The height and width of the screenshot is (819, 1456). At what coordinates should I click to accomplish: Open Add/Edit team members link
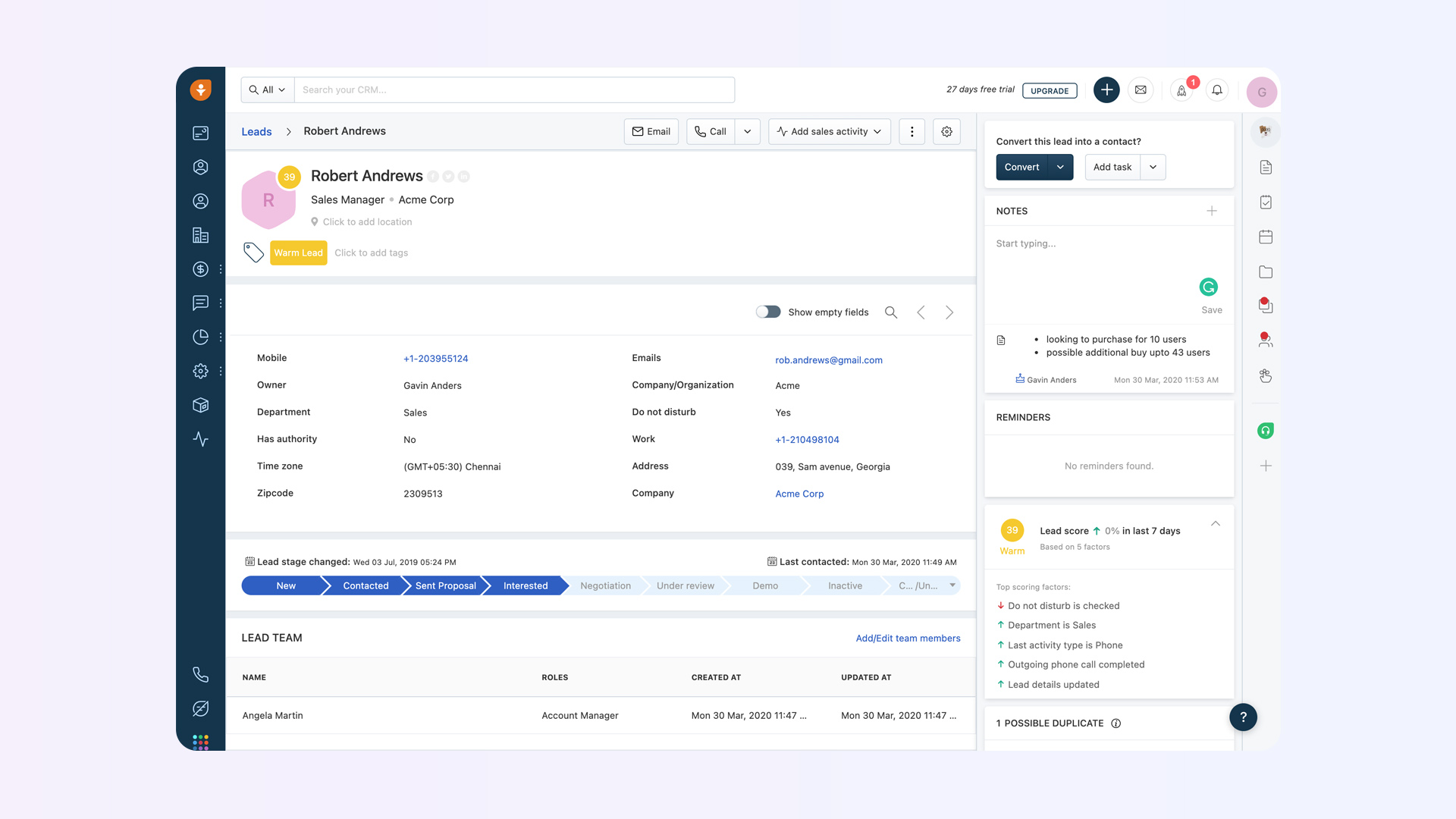[908, 638]
